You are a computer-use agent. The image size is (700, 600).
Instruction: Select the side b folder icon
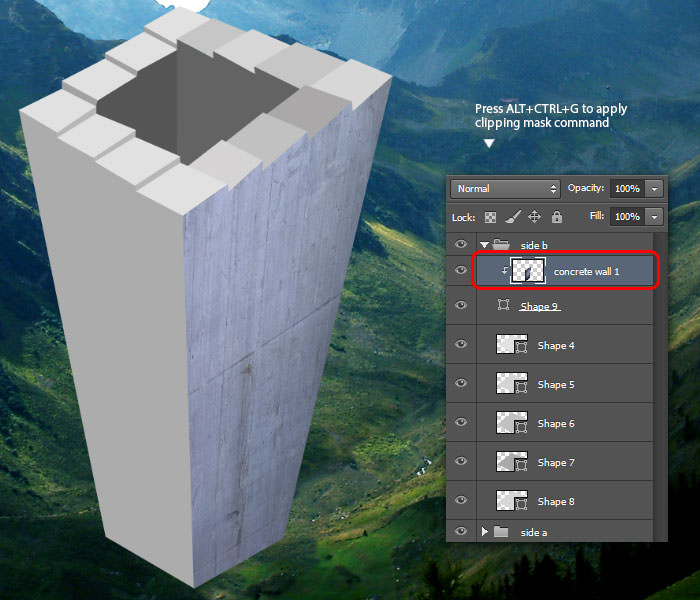pos(501,244)
